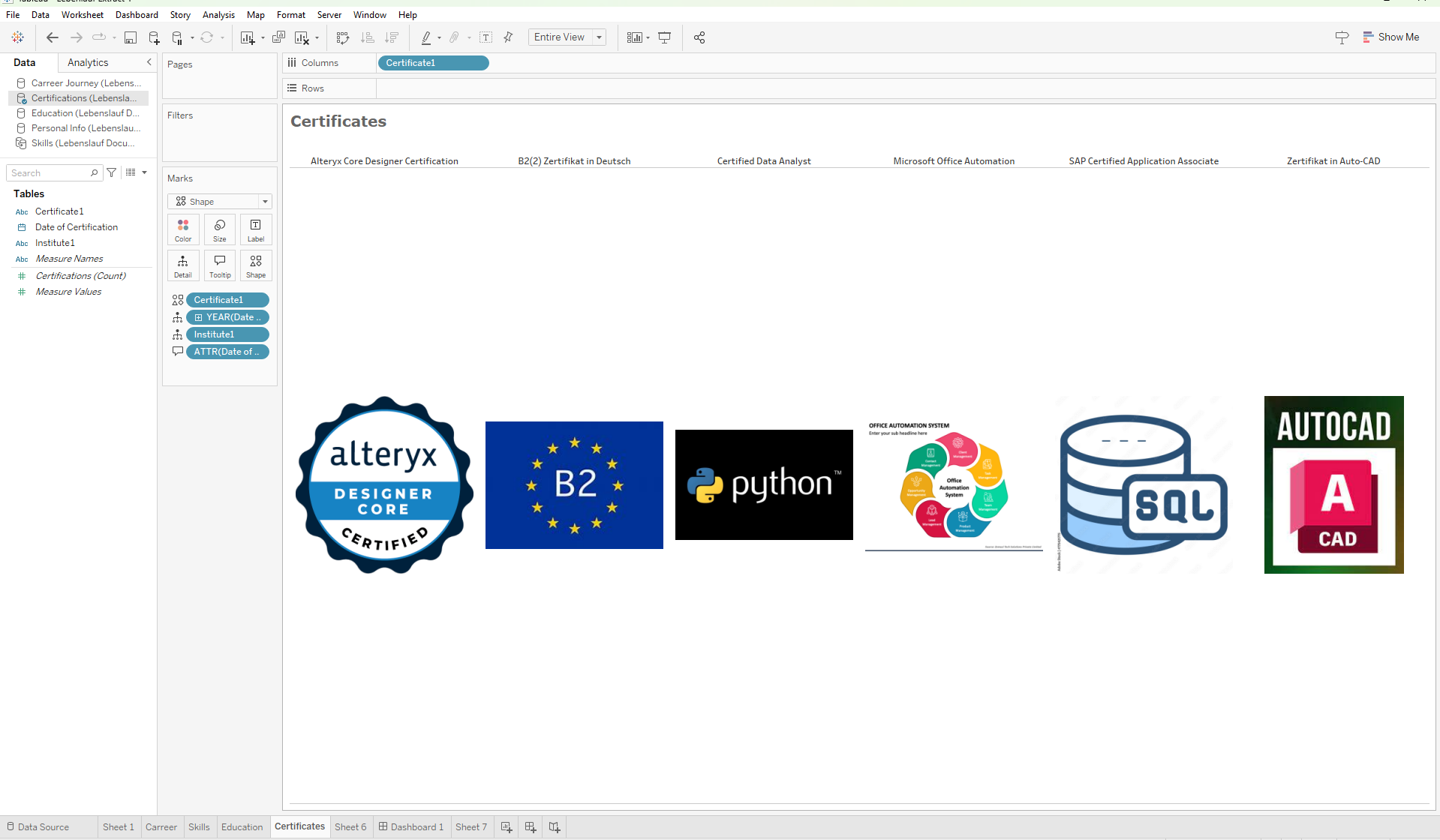Click the Duplicate sheet icon

tap(278, 37)
